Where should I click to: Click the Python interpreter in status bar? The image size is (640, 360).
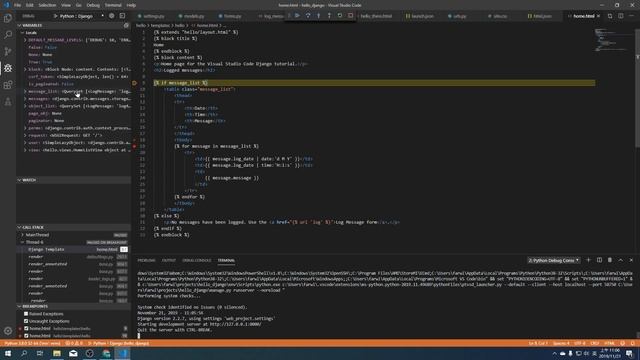(32, 343)
